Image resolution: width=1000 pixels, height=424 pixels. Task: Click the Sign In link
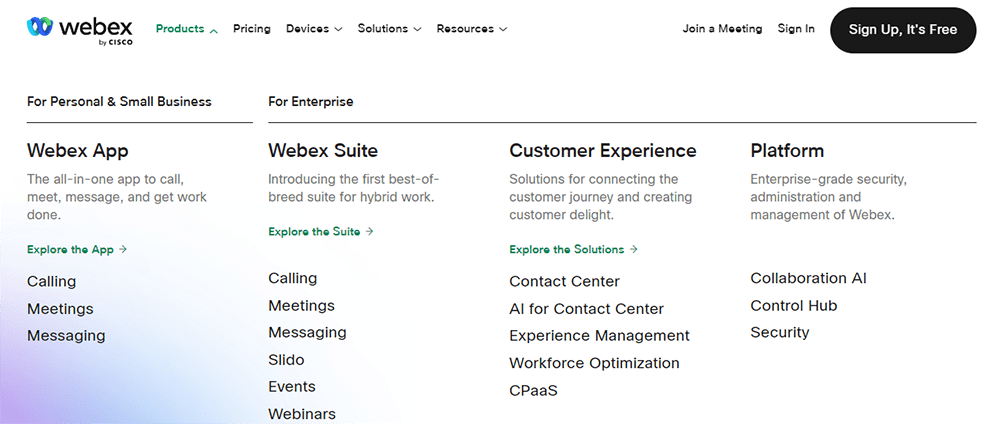795,29
